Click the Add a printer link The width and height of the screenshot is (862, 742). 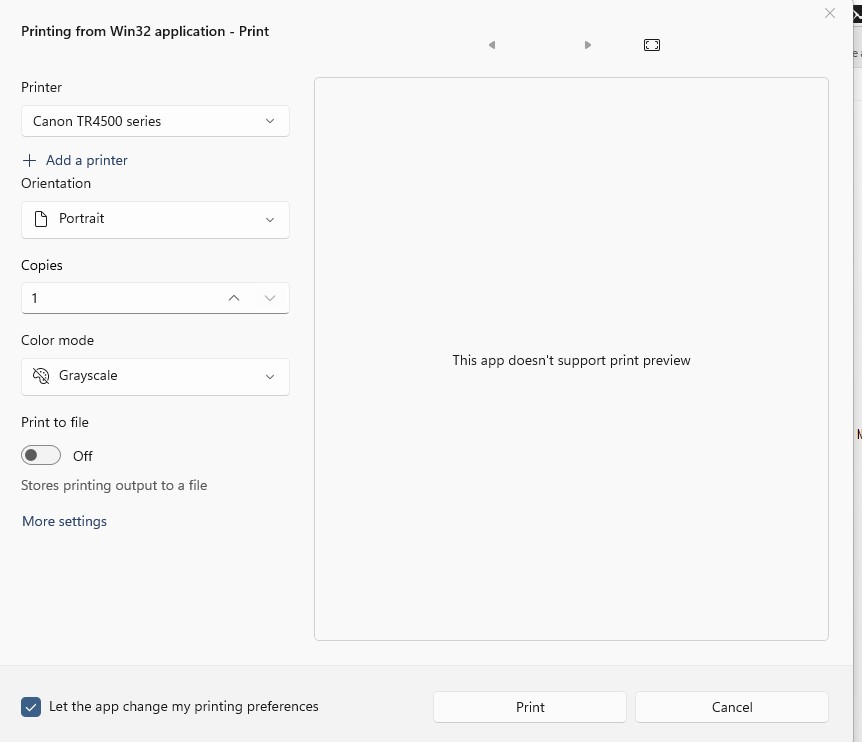pyautogui.click(x=87, y=160)
